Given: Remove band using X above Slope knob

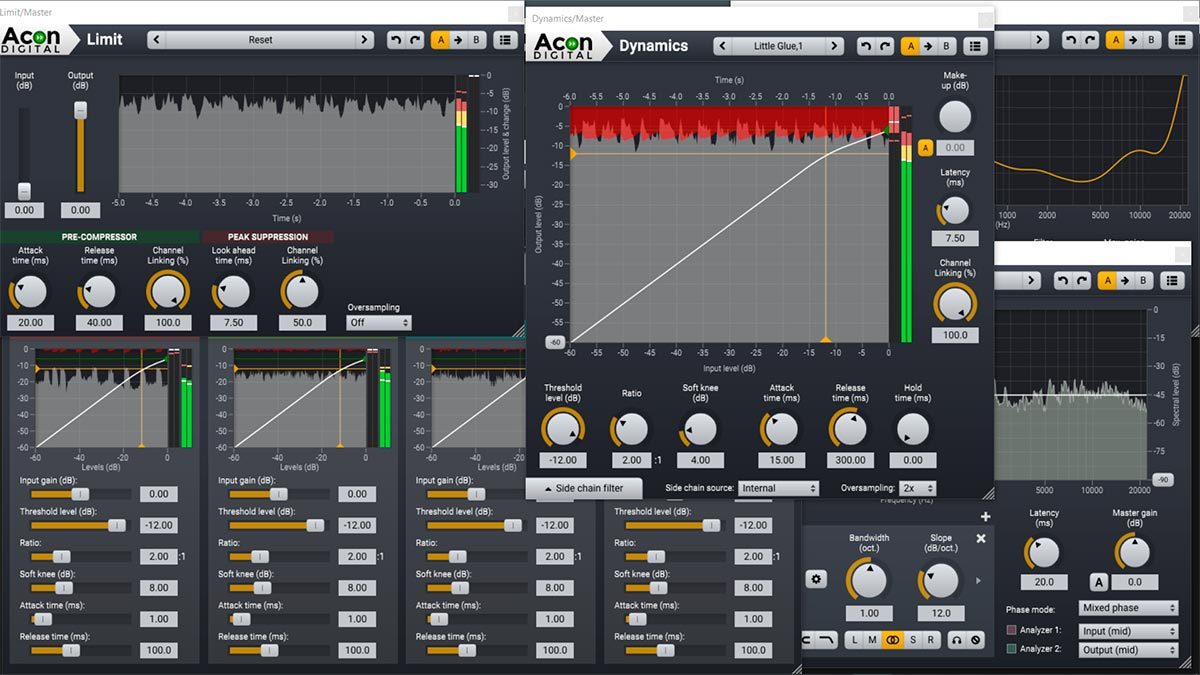Looking at the screenshot, I should (981, 538).
